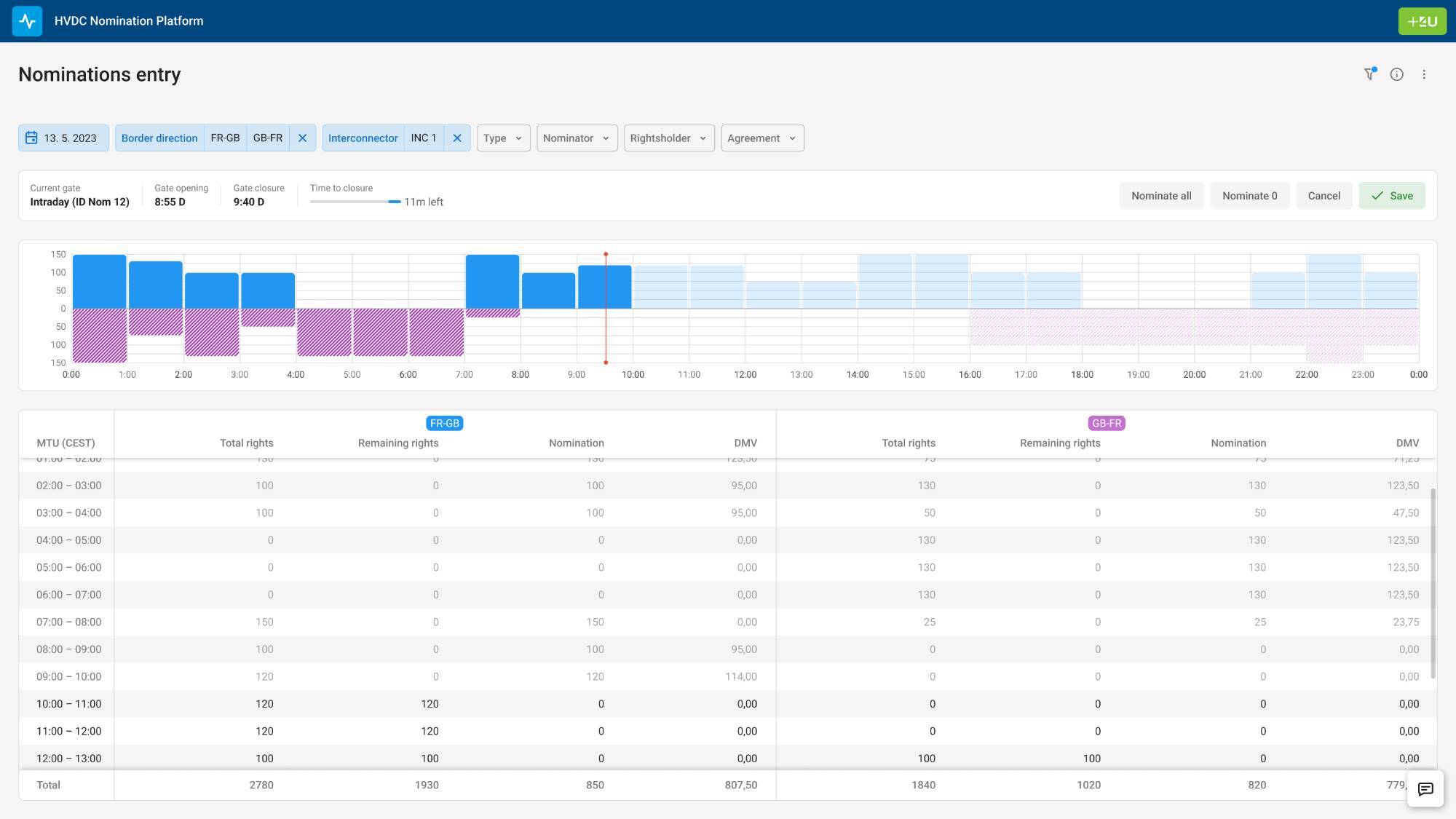Screen dimensions: 1456x819
Task: Remove the Interconnector filter
Action: [457, 138]
